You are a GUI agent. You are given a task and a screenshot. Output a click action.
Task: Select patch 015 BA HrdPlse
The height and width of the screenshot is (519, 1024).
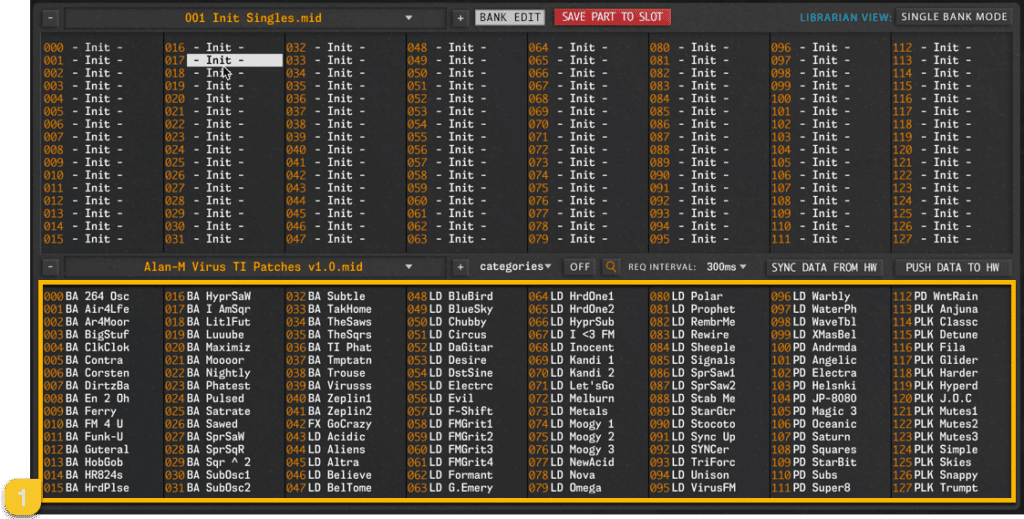click(x=86, y=488)
